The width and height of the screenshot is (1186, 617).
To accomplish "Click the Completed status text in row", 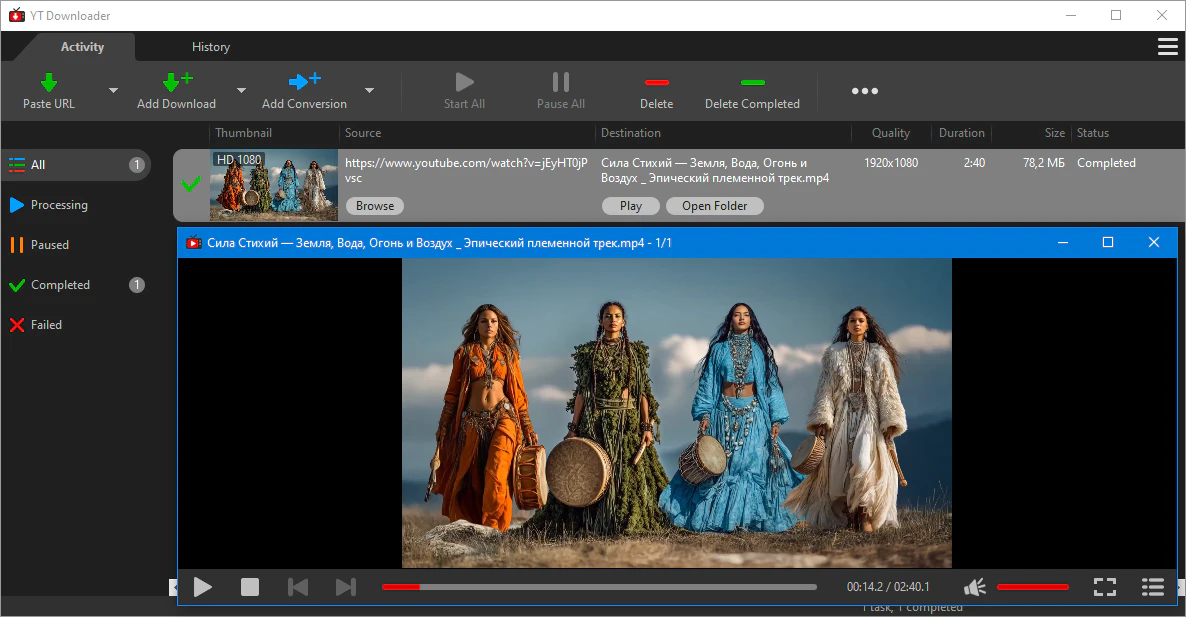I will click(1106, 163).
